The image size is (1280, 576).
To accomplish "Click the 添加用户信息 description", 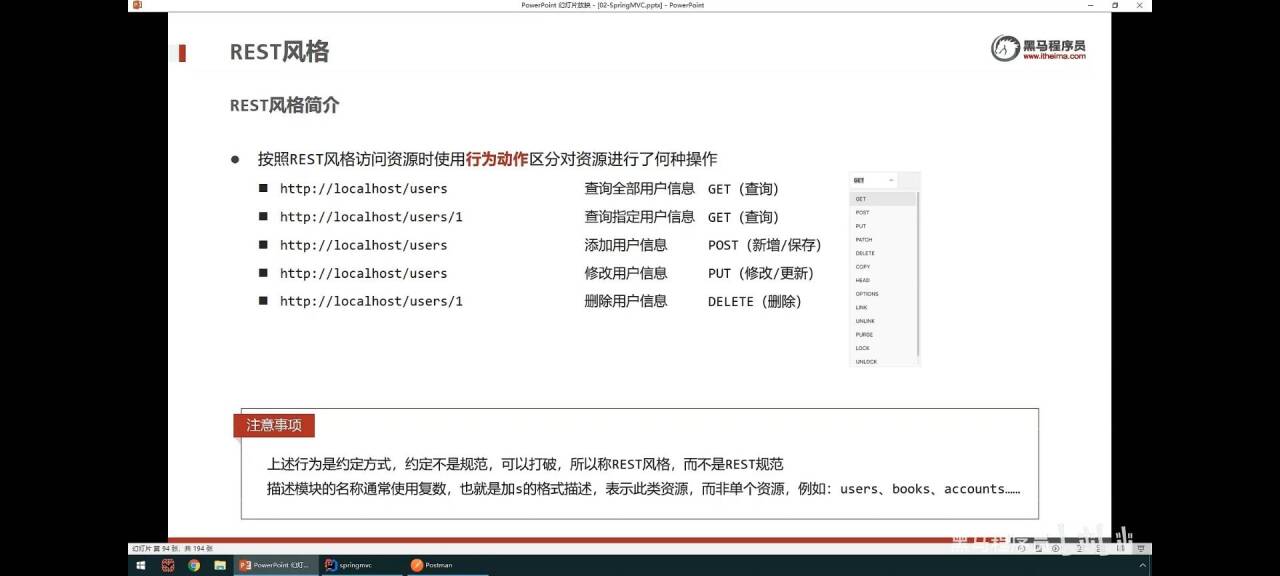I will click(625, 245).
